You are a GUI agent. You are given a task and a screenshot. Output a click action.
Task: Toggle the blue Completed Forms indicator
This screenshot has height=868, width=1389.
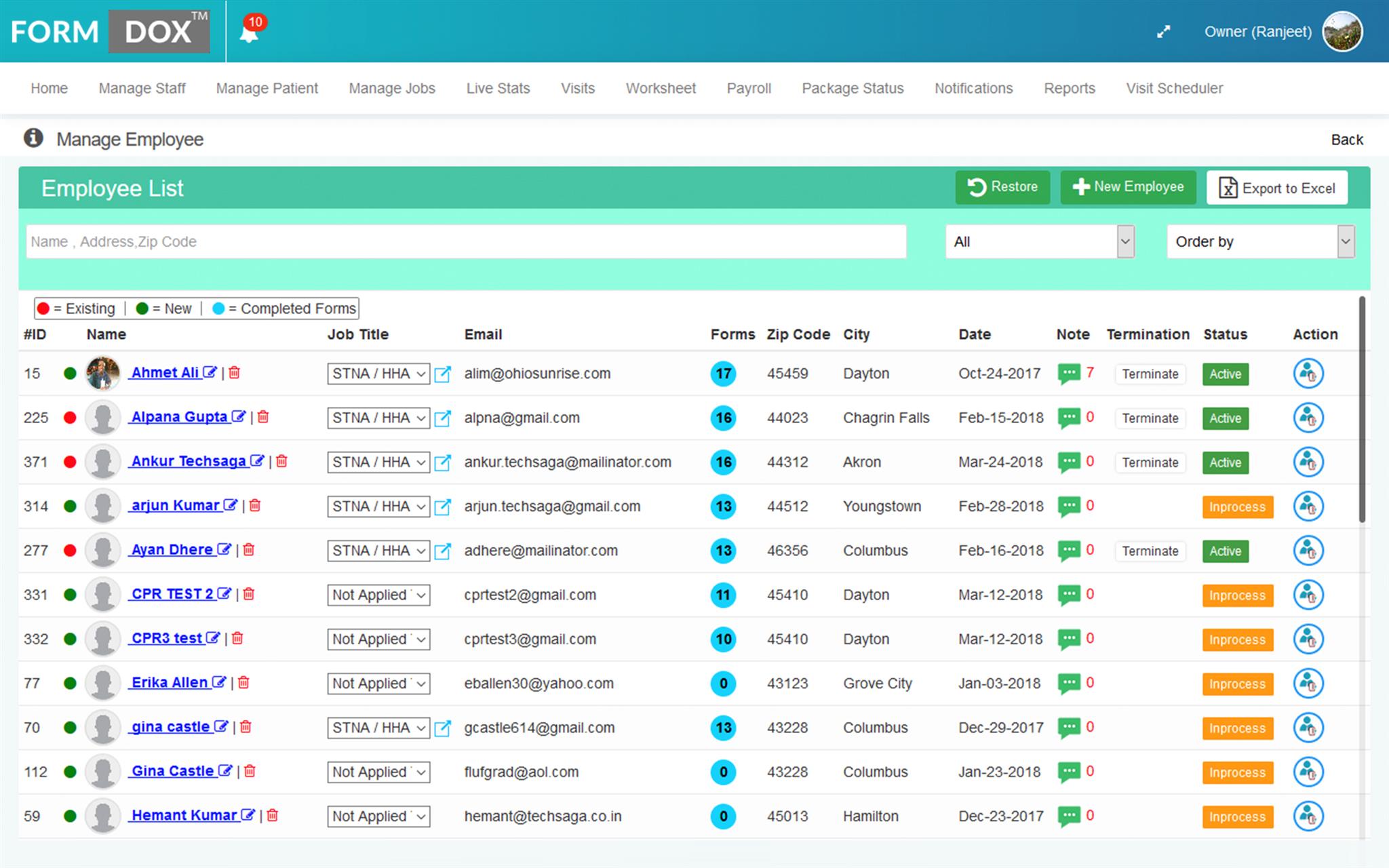pos(217,308)
